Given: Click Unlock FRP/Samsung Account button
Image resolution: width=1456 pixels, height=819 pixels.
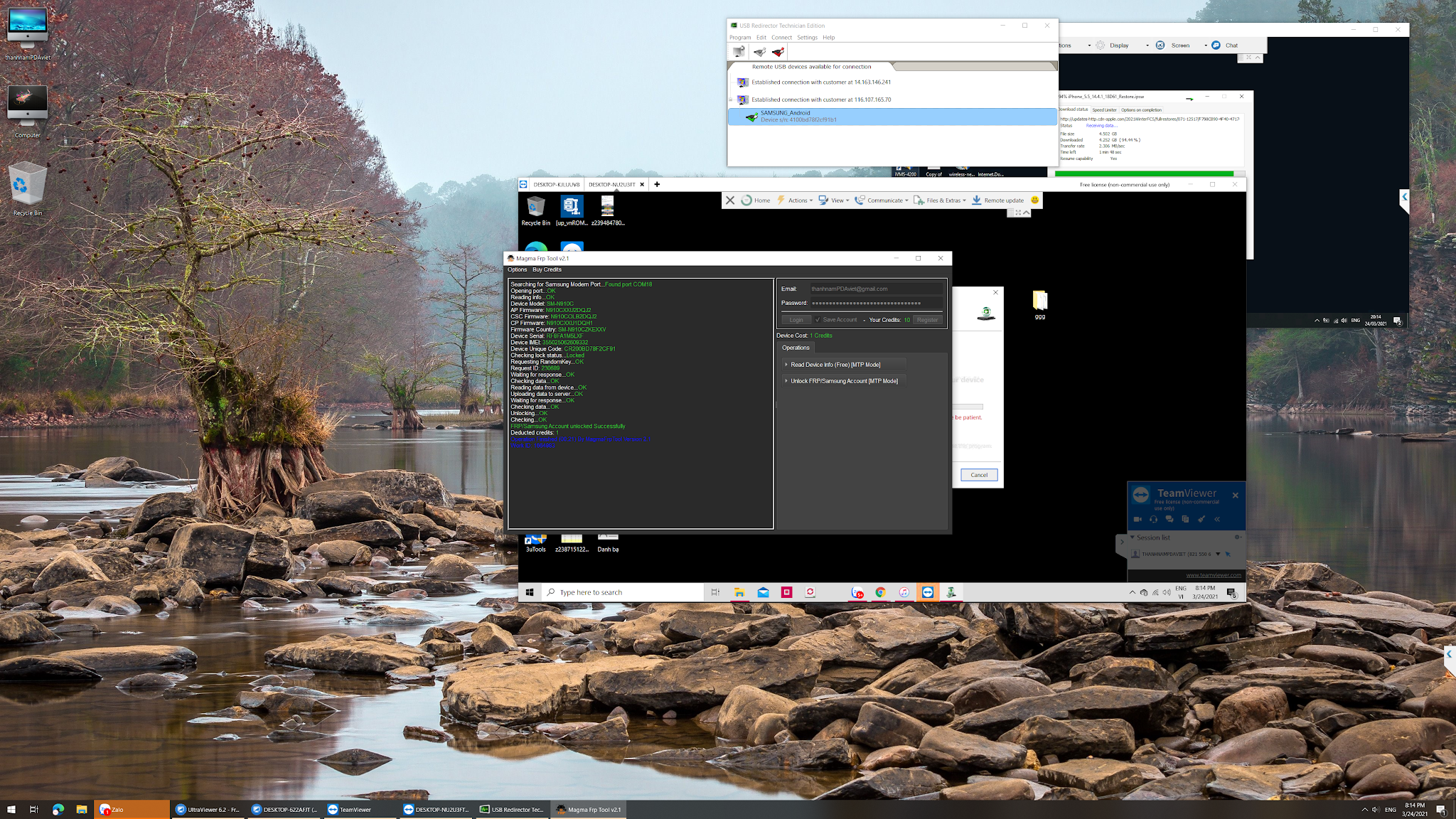Looking at the screenshot, I should click(x=843, y=381).
